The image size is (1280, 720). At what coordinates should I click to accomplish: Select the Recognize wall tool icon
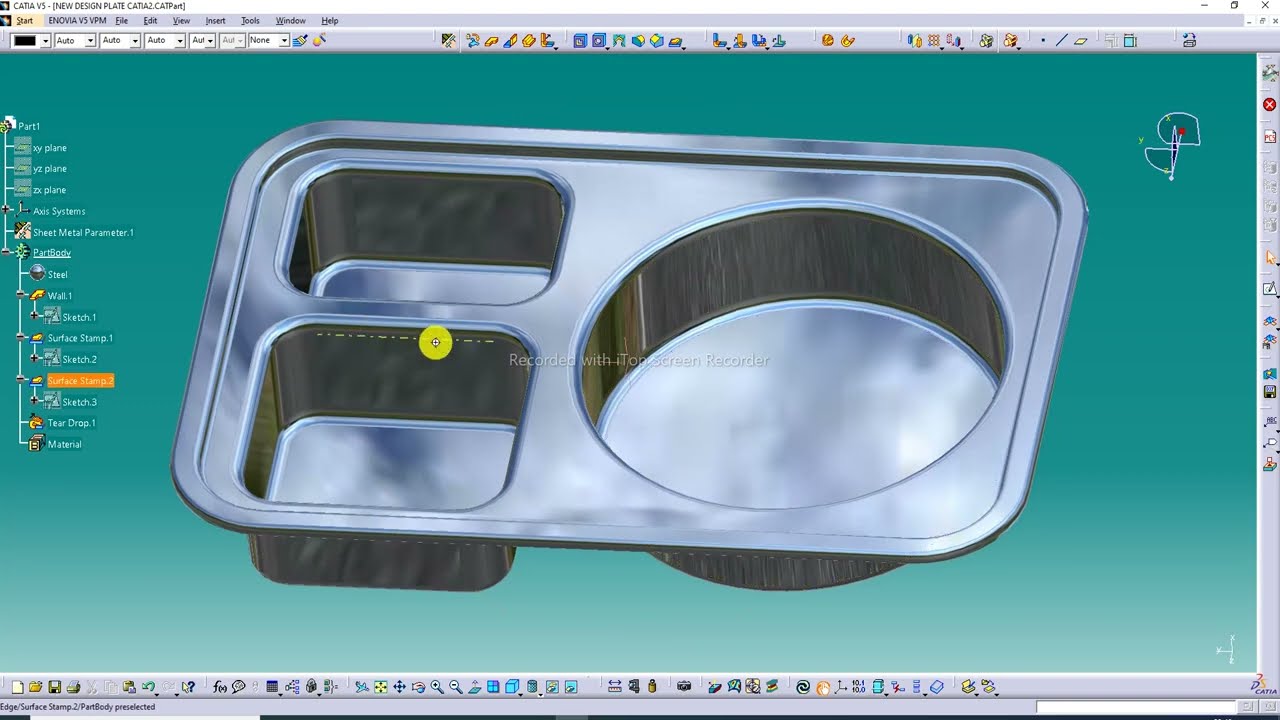pyautogui.click(x=473, y=40)
